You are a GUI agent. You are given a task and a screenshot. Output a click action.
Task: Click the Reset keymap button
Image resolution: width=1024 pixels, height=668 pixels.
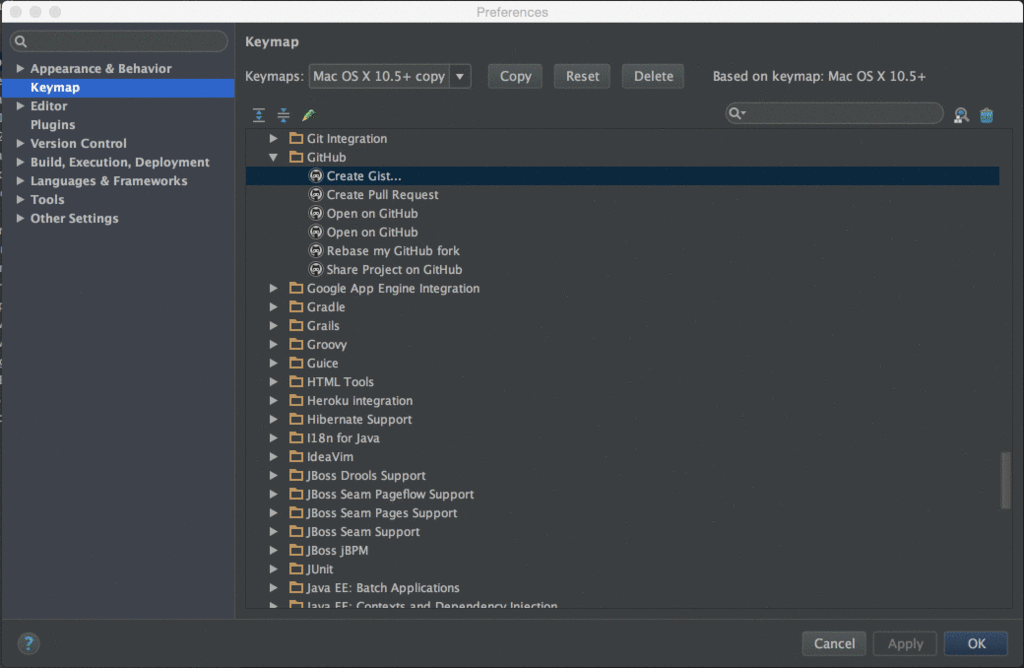pos(582,76)
